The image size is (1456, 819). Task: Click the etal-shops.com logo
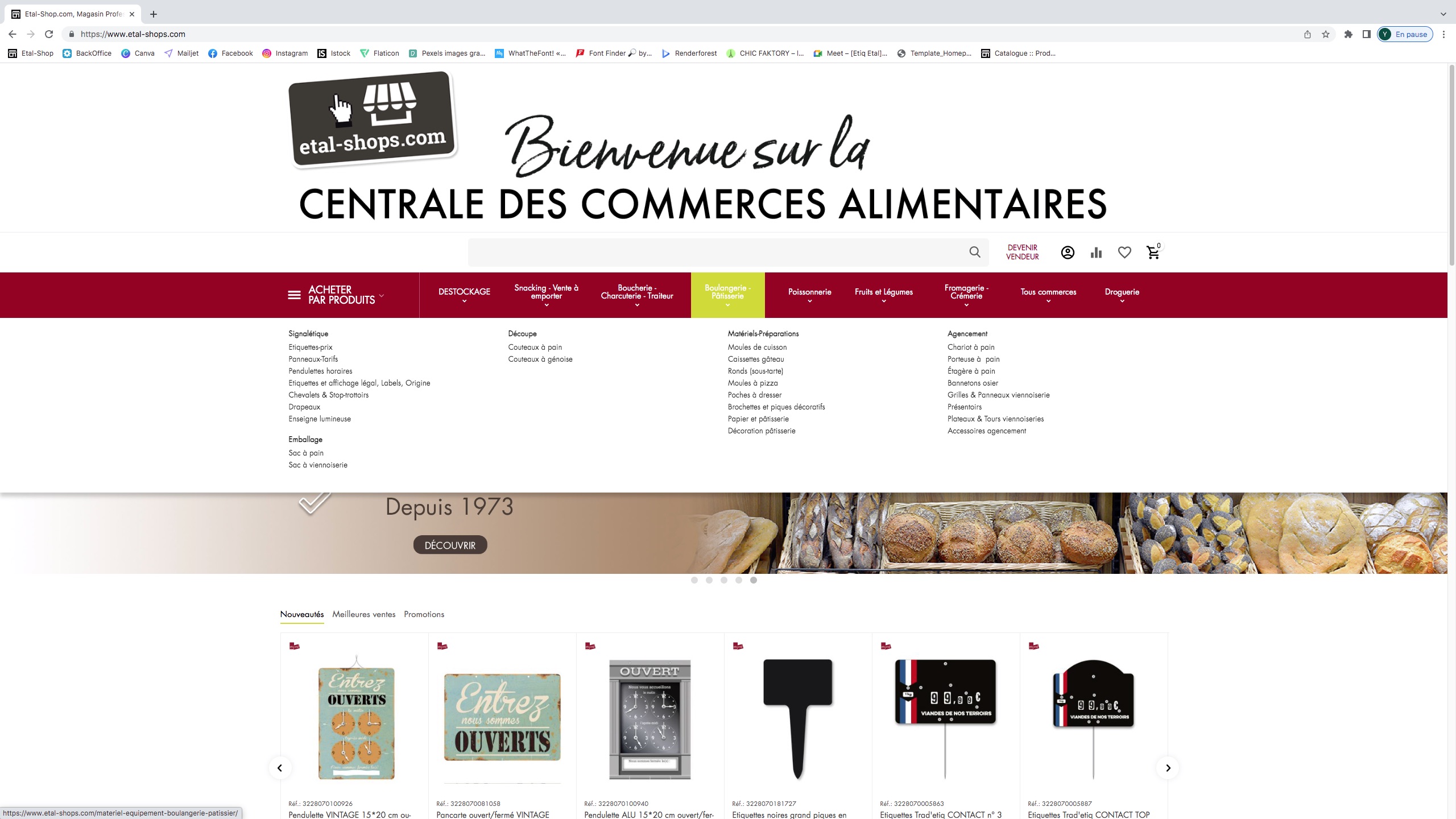pyautogui.click(x=373, y=120)
